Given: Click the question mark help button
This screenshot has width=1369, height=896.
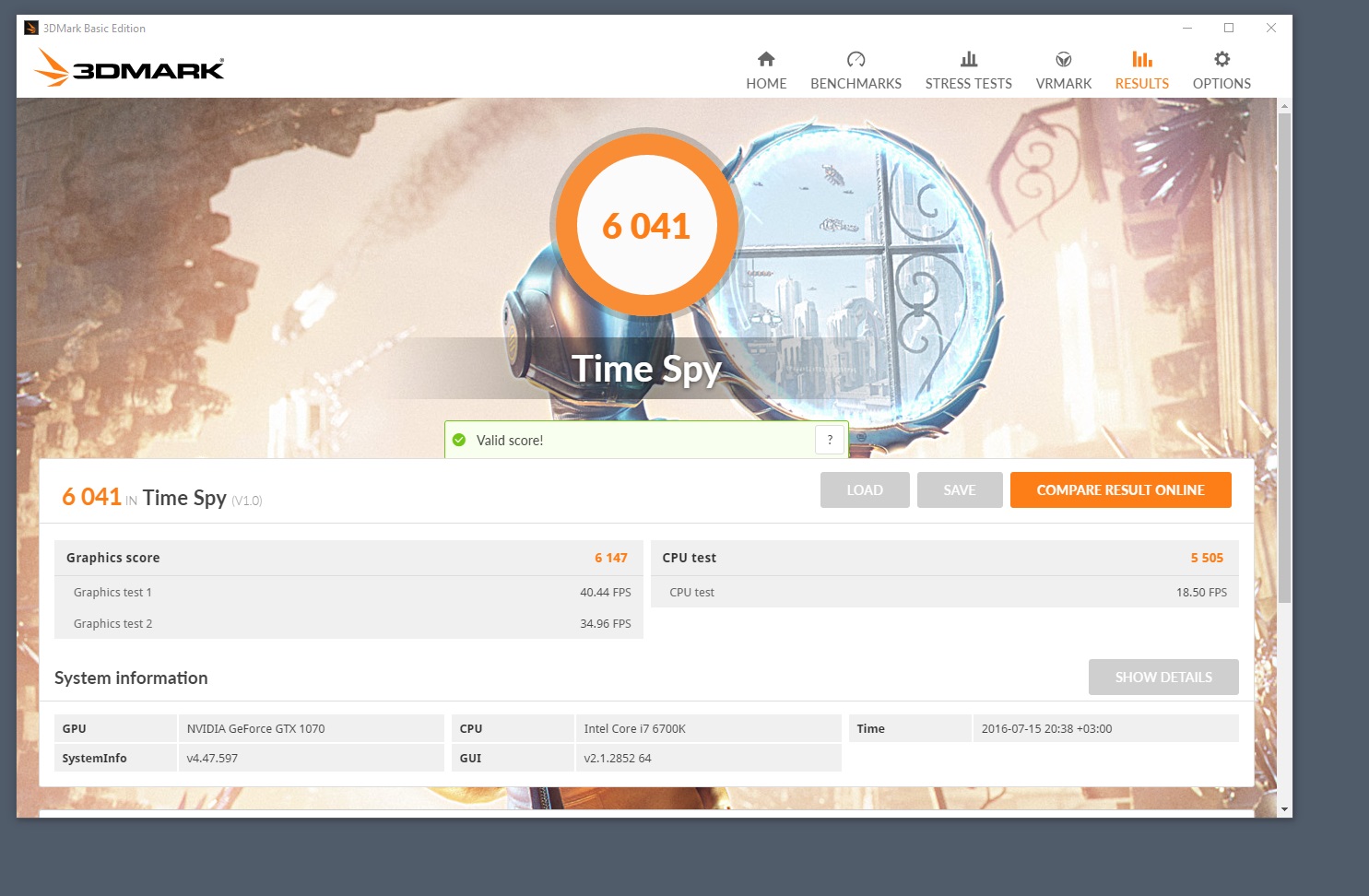Looking at the screenshot, I should [x=830, y=440].
